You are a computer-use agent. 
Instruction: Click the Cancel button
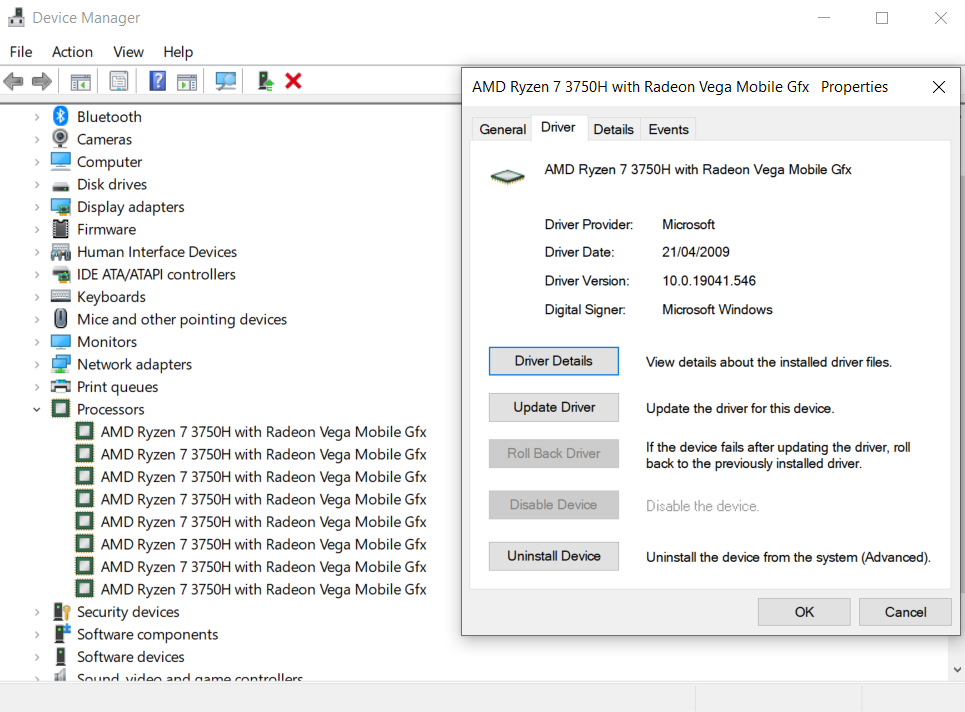coord(905,612)
